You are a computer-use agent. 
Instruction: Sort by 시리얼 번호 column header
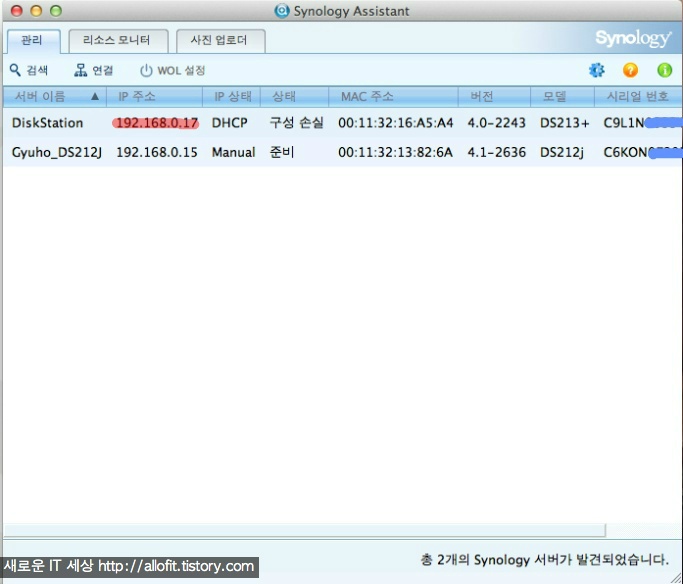638,96
